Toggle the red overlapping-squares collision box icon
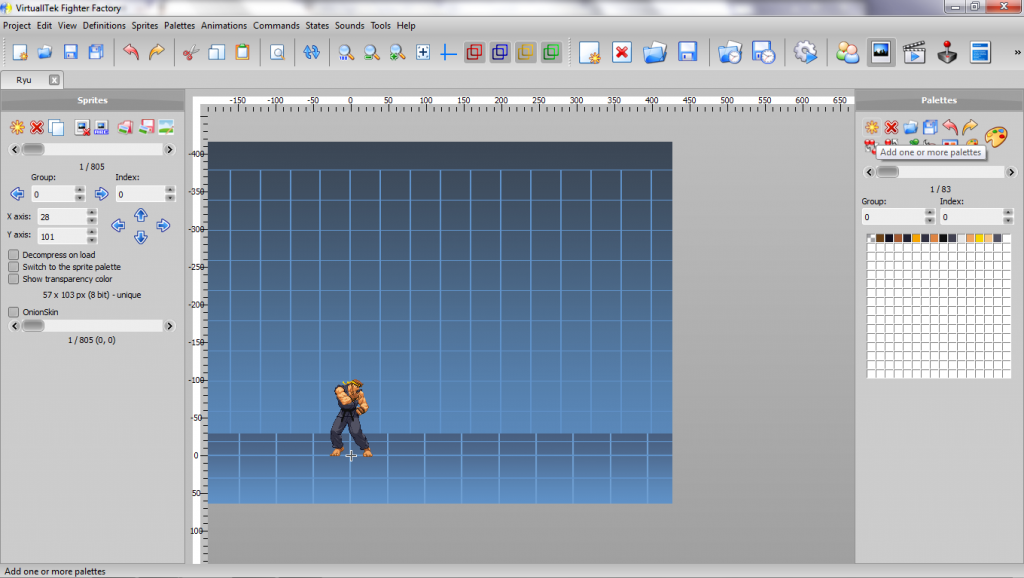This screenshot has height=578, width=1024. pos(475,52)
